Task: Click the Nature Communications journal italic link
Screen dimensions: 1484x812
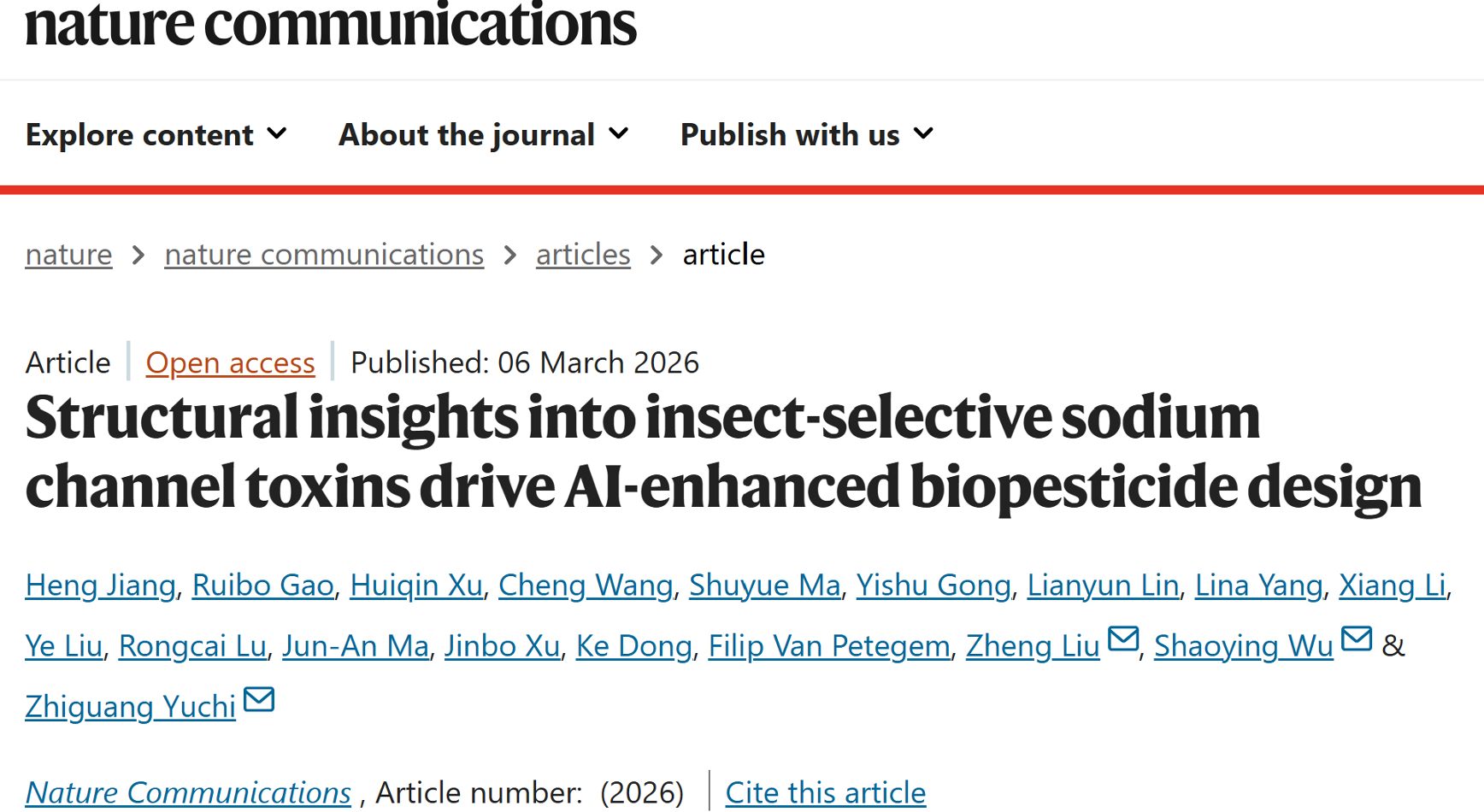Action: pyautogui.click(x=188, y=792)
